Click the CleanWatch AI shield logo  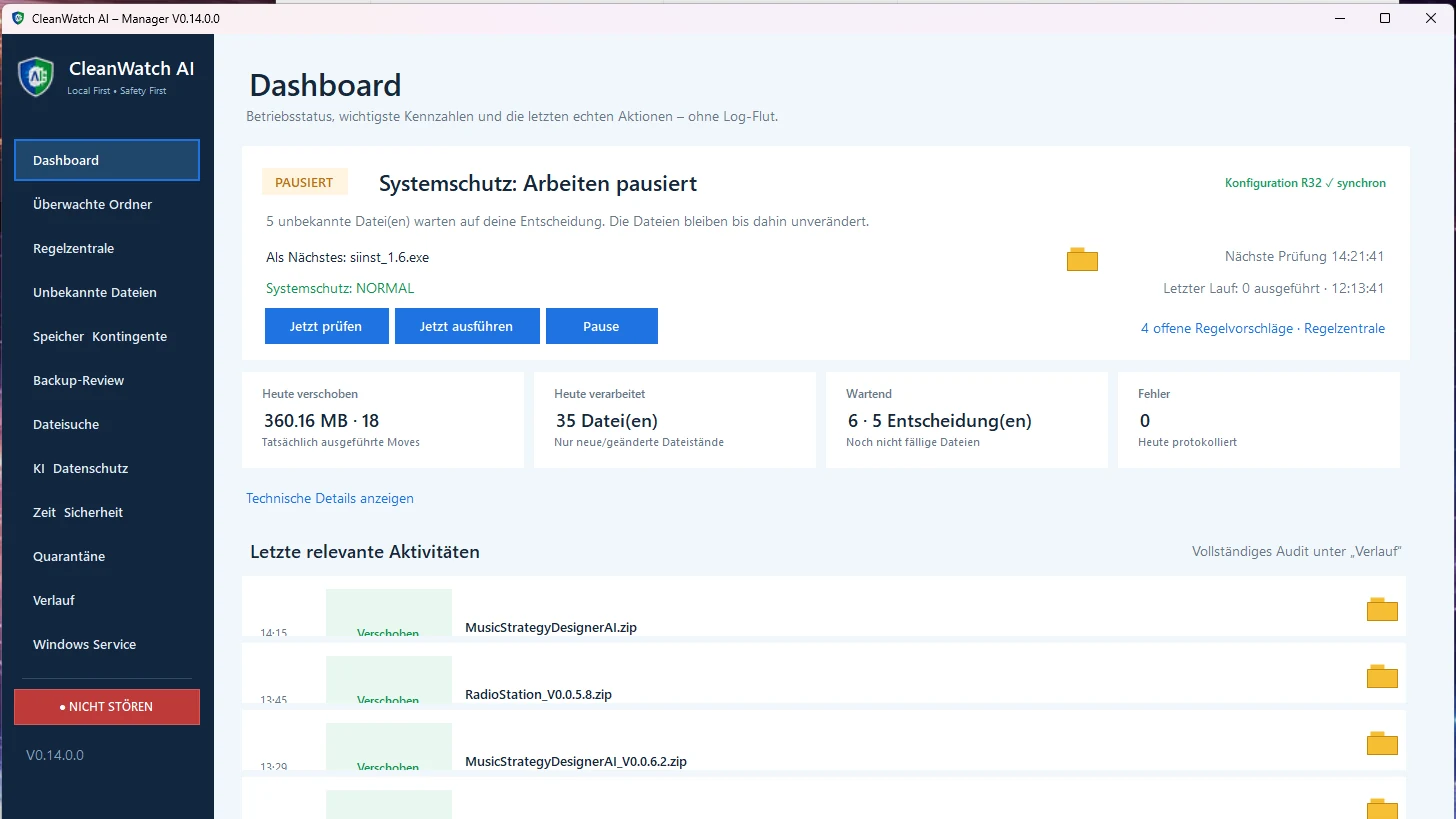click(x=36, y=77)
